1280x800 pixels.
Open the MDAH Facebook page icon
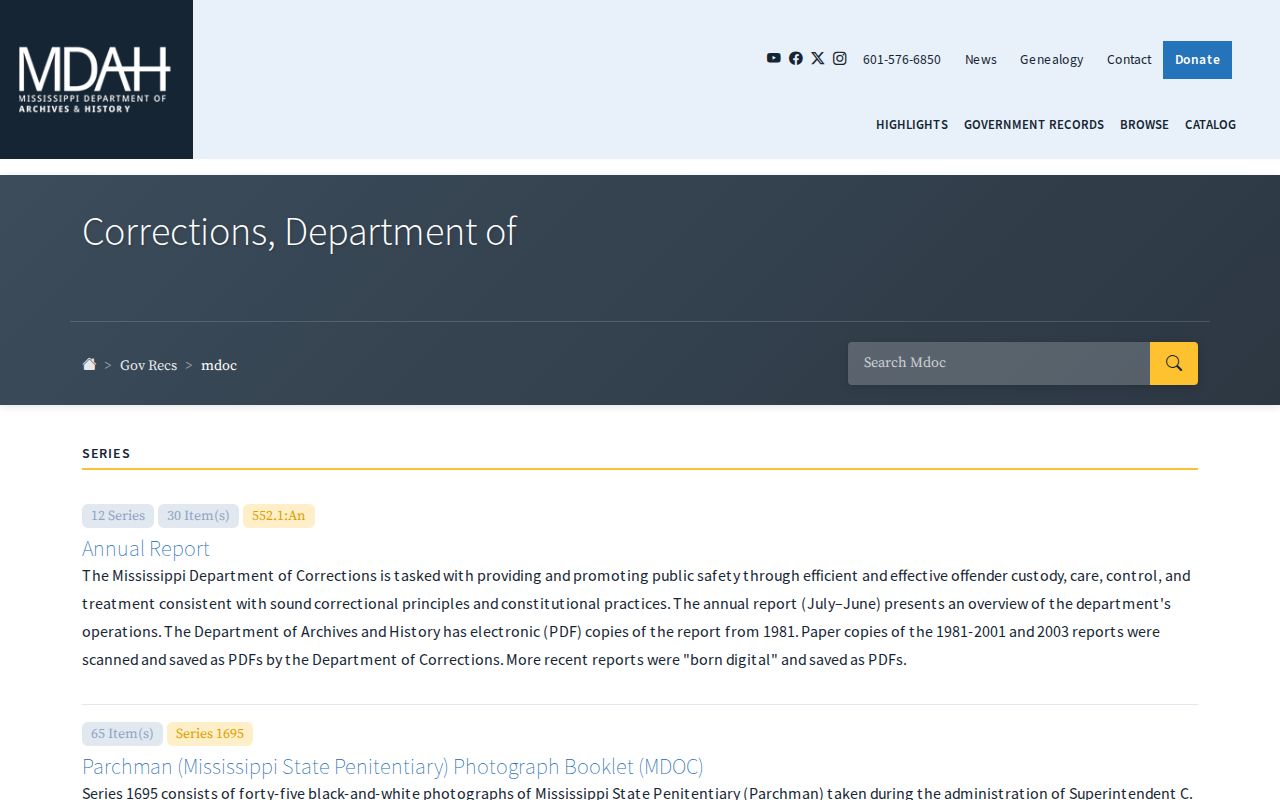coord(796,58)
